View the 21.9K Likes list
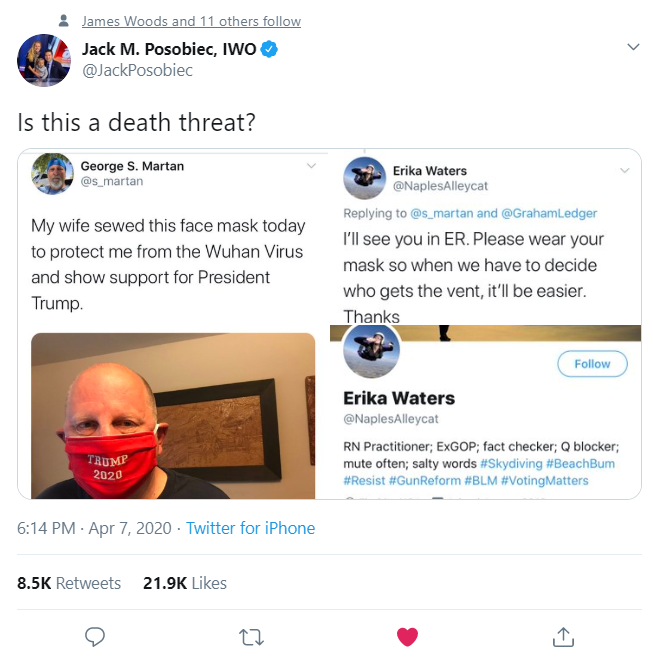The height and width of the screenshot is (659, 653). [x=185, y=583]
